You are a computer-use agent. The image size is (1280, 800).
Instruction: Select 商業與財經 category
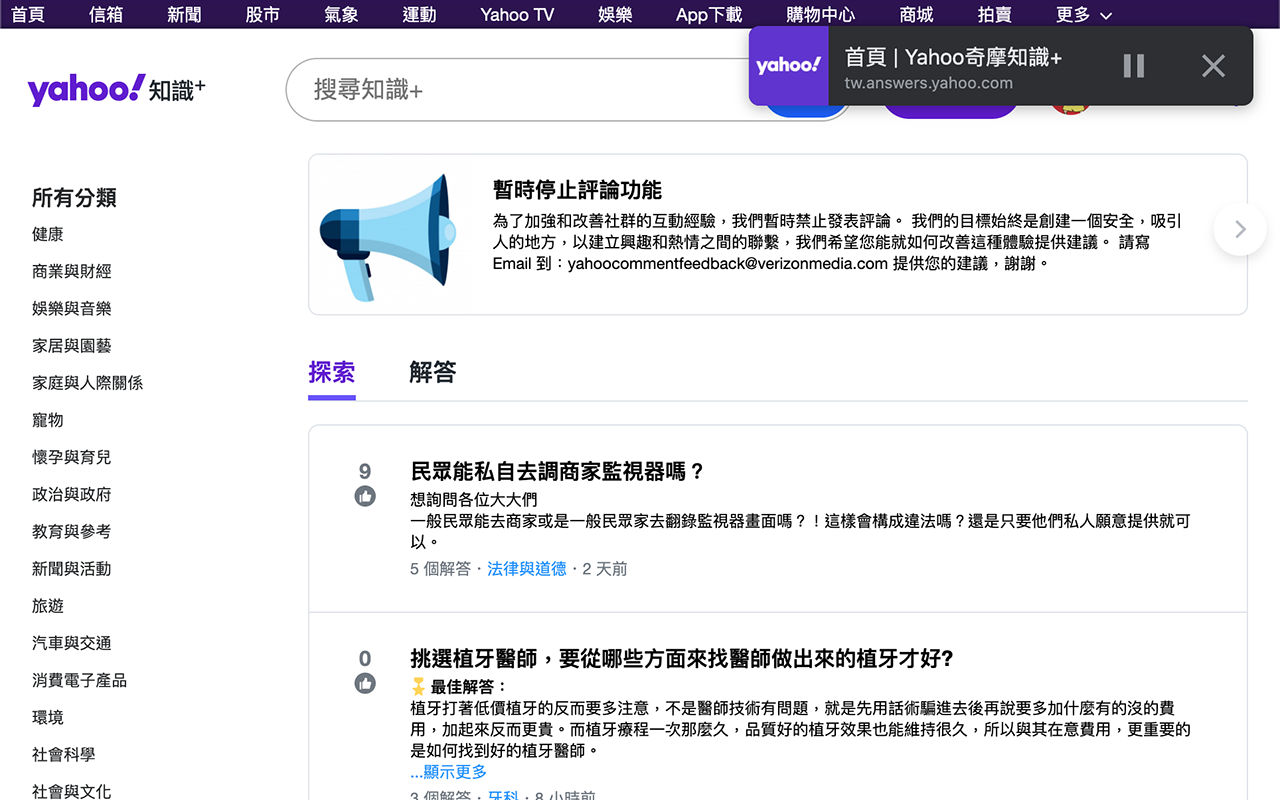pyautogui.click(x=72, y=271)
